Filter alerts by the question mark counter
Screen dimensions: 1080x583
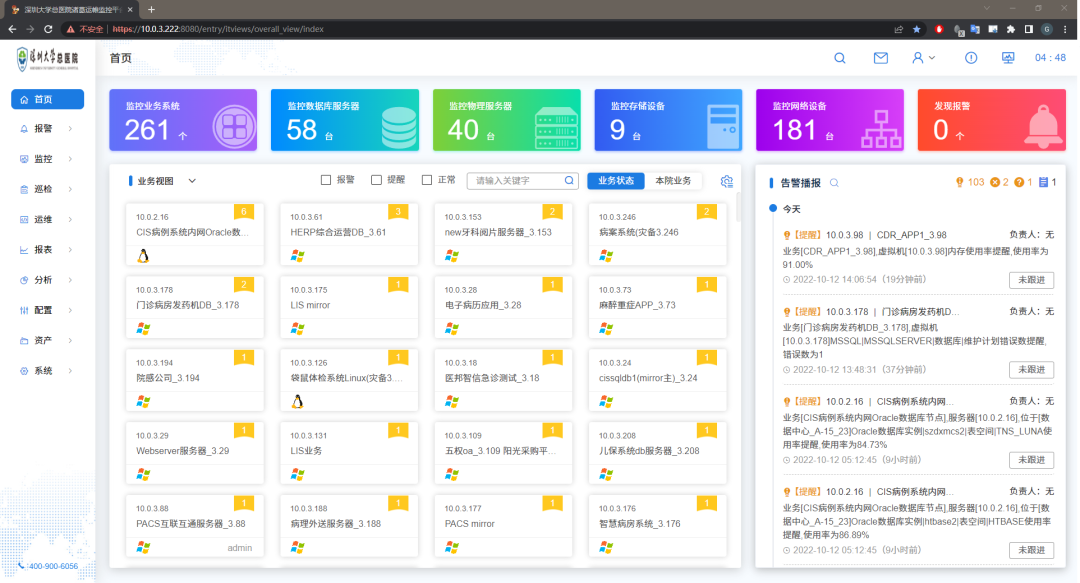pos(1024,183)
